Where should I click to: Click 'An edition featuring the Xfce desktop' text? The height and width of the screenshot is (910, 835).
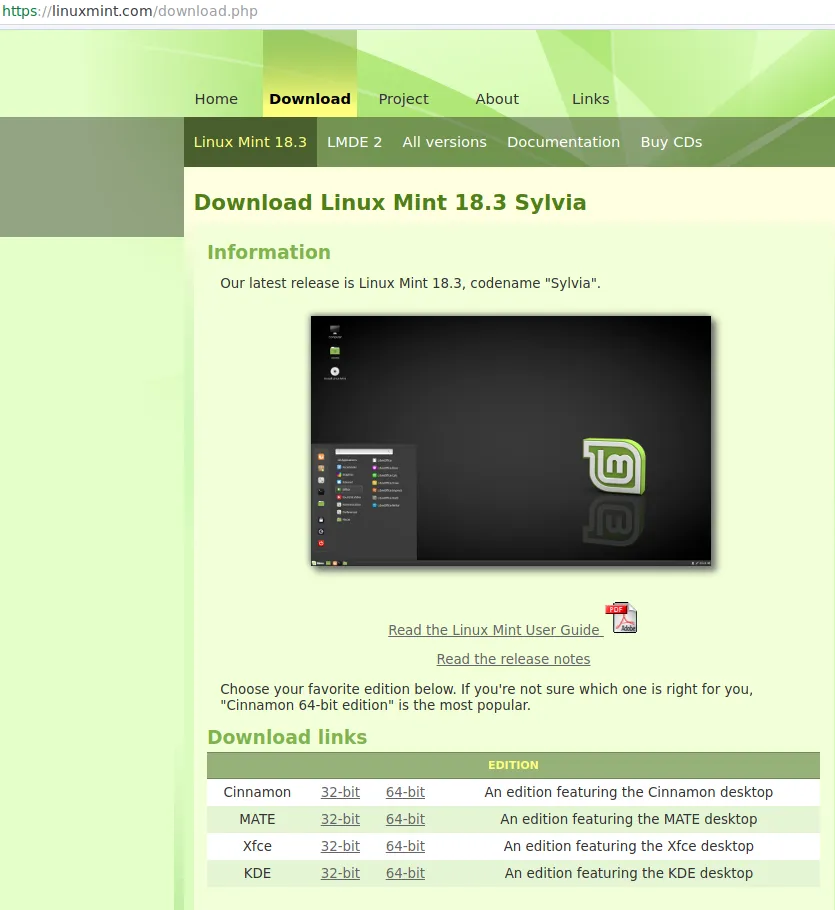coord(628,846)
